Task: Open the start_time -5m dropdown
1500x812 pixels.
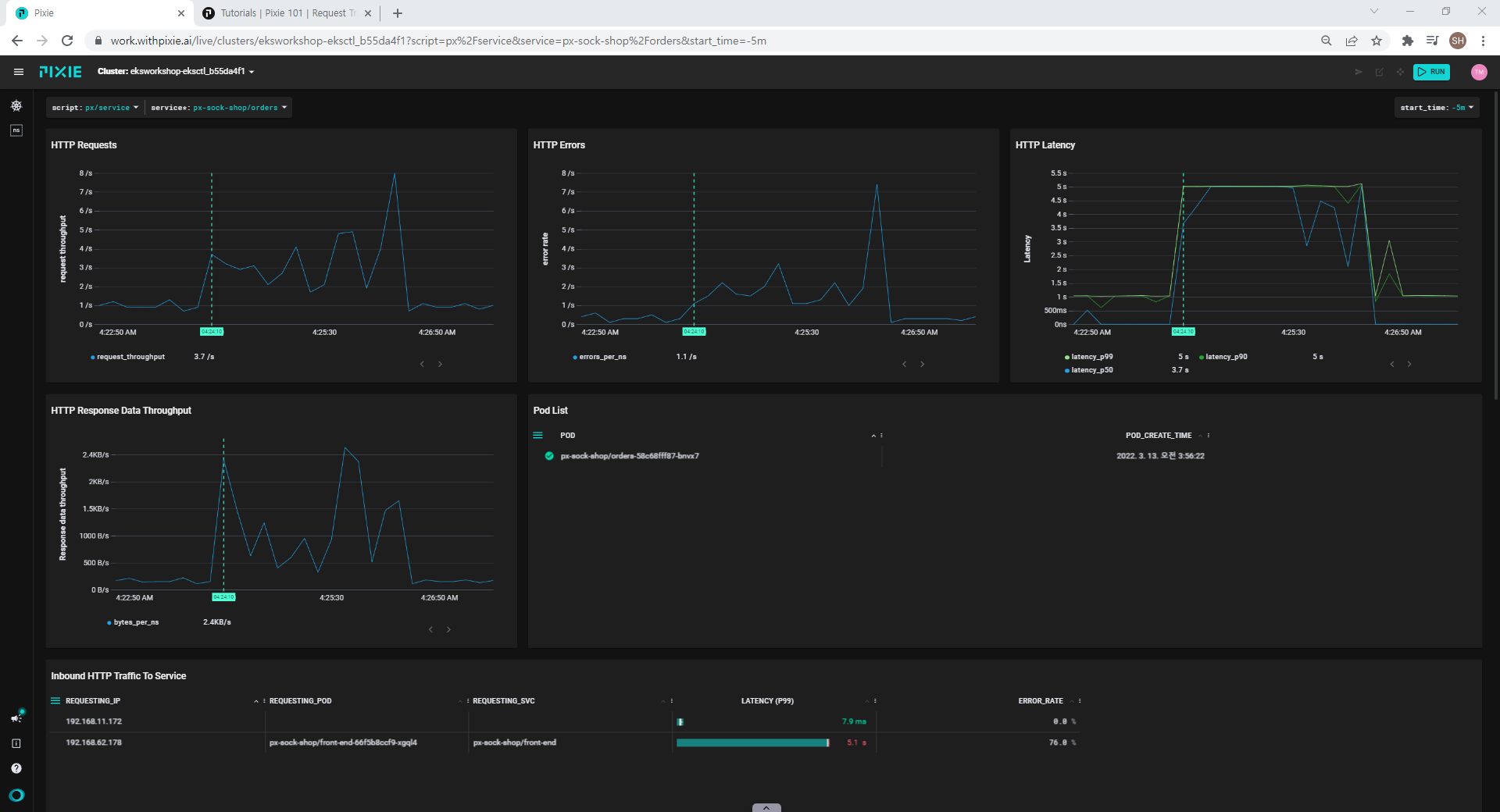Action: coord(1437,108)
